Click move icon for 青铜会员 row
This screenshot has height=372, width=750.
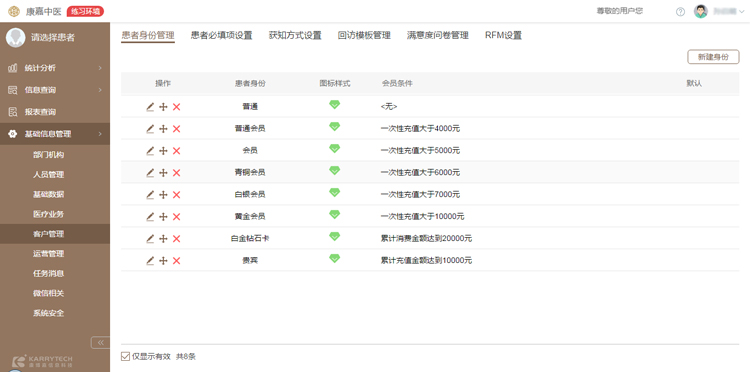click(163, 173)
